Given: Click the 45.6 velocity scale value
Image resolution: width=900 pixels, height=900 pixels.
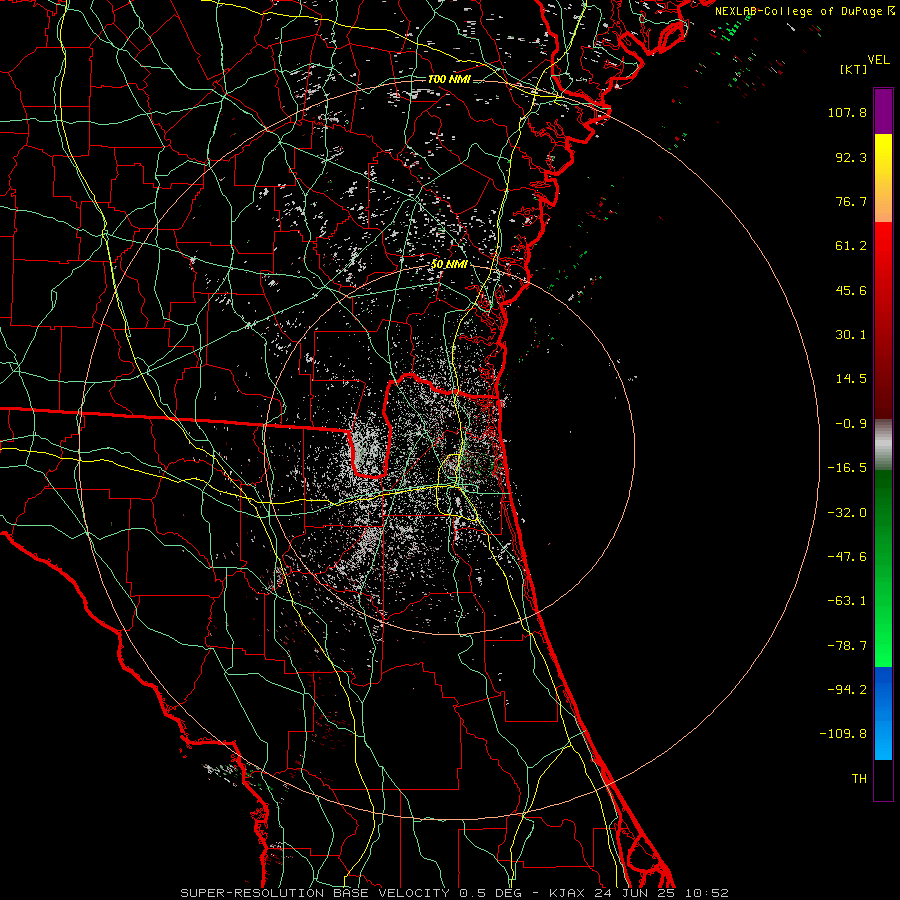Looking at the screenshot, I should coord(851,290).
